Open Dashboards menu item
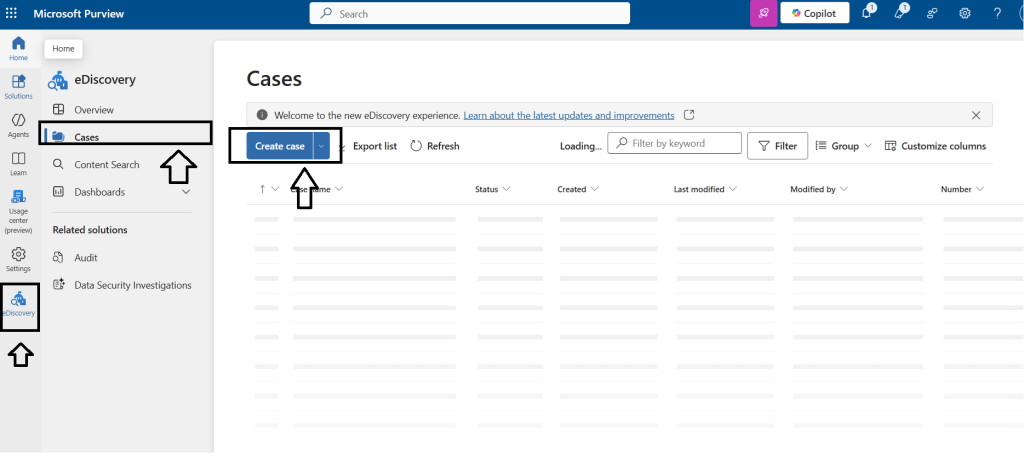The width and height of the screenshot is (1024, 471). point(99,192)
